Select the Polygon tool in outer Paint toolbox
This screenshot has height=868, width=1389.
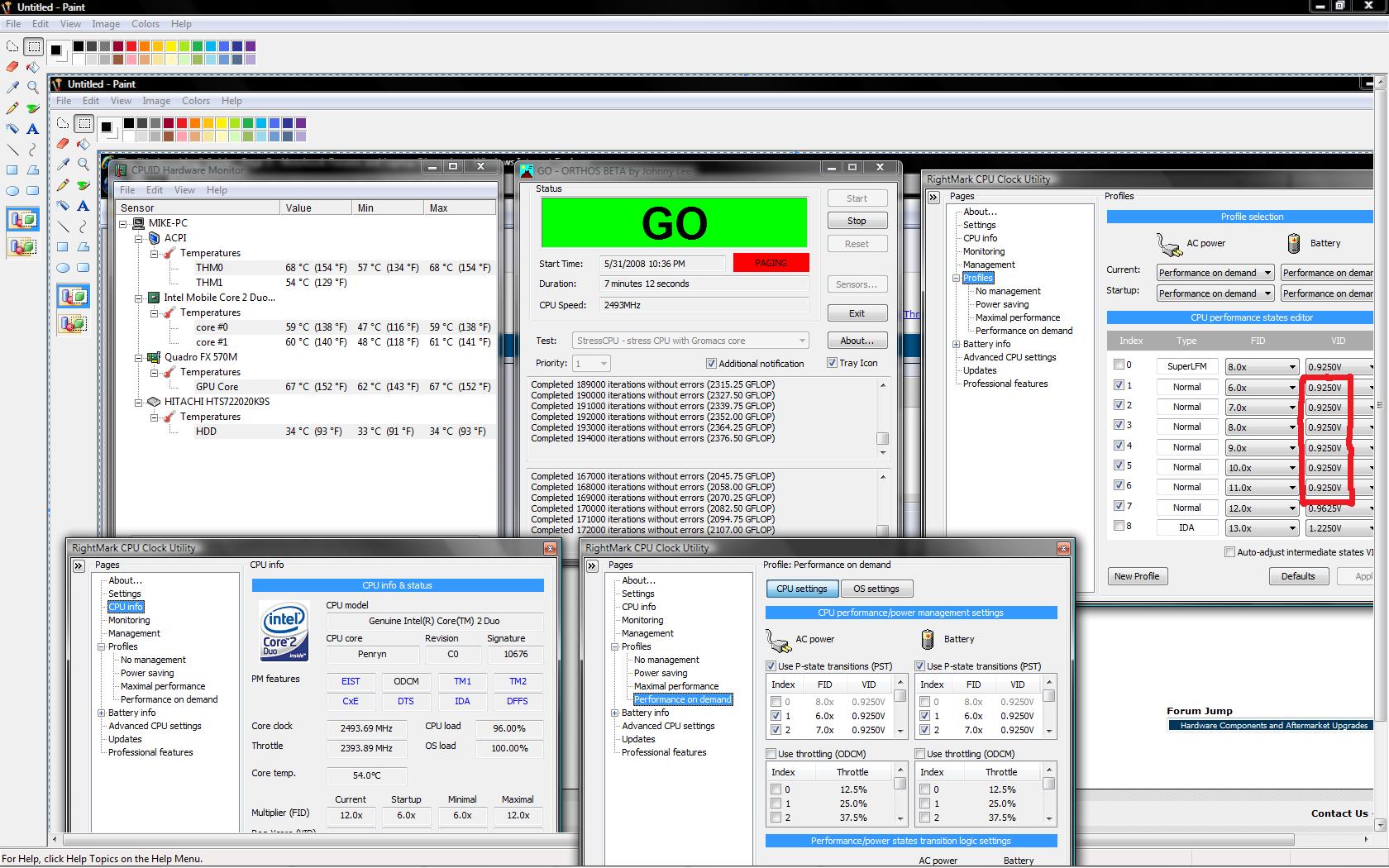[x=33, y=169]
